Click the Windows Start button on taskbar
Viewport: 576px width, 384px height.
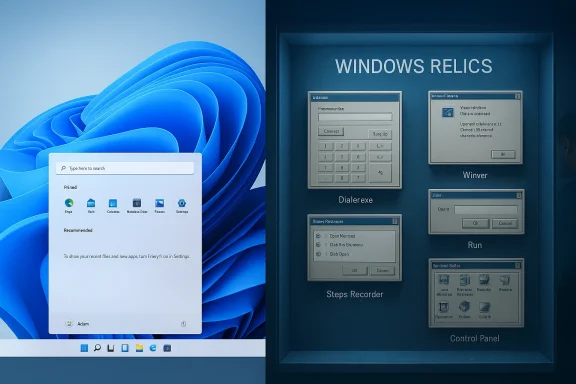pyautogui.click(x=84, y=348)
